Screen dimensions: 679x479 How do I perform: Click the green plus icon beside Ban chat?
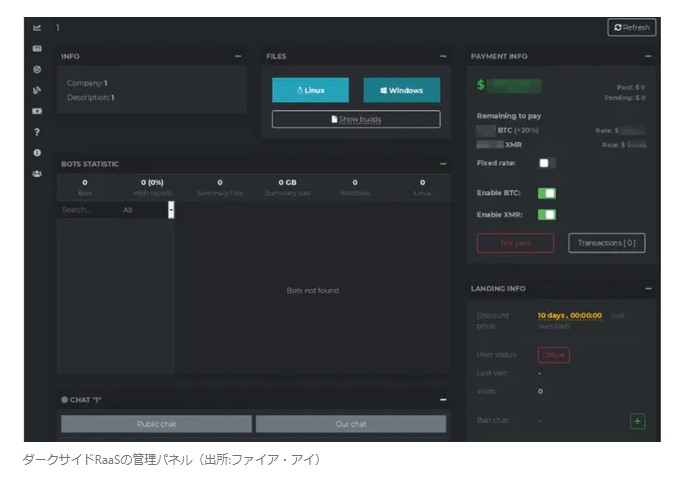point(637,421)
